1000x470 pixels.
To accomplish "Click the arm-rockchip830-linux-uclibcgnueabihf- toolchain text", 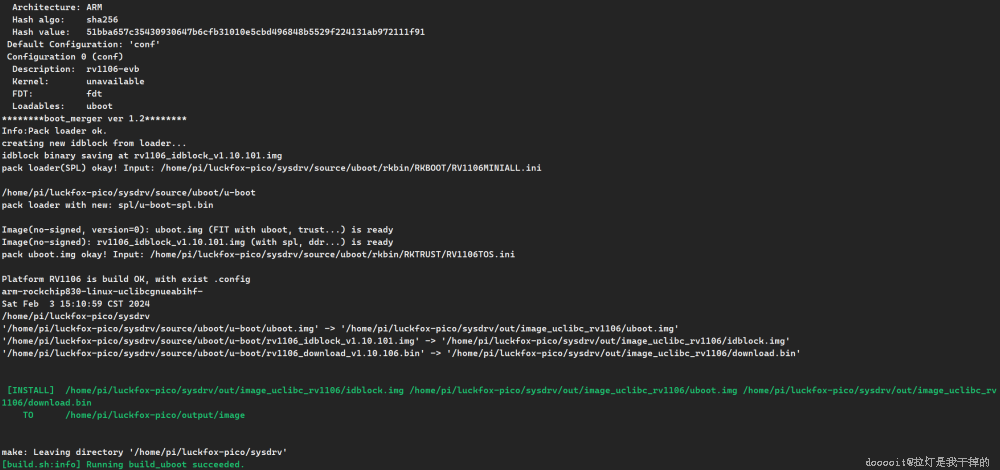I will (x=102, y=291).
